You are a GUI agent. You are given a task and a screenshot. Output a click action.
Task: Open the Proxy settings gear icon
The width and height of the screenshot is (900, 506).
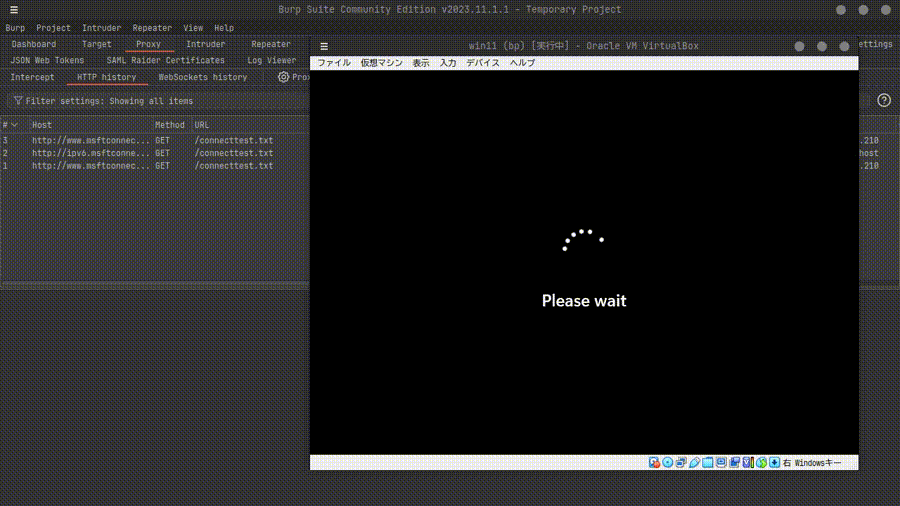pos(283,77)
